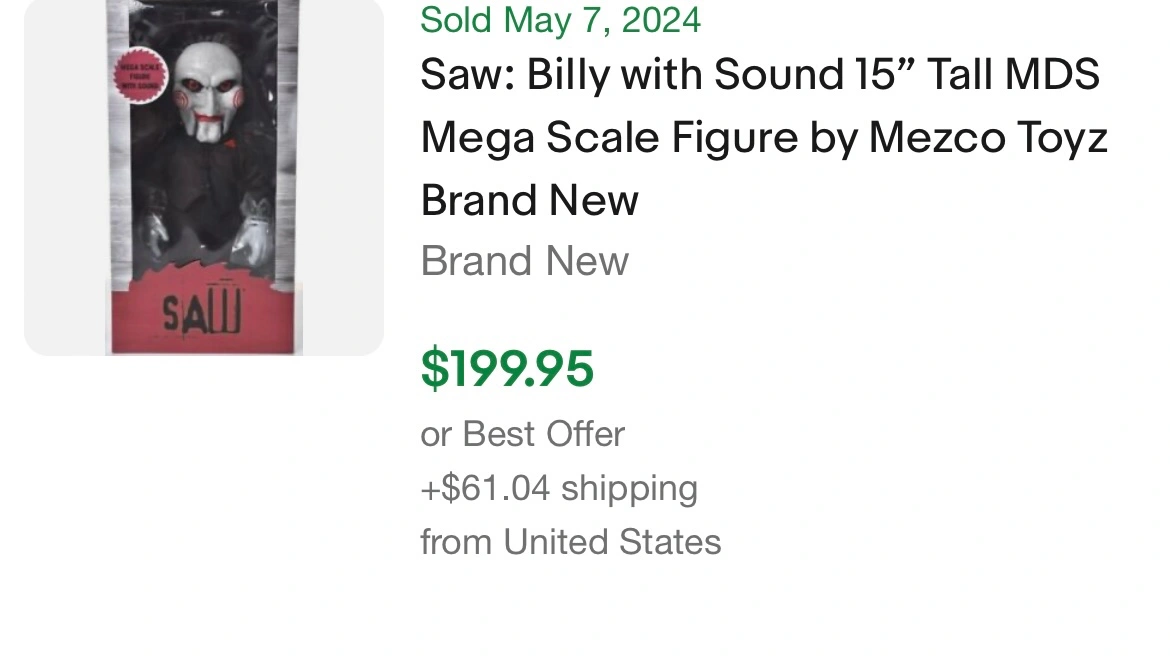Image resolution: width=1170 pixels, height=660 pixels.
Task: Click the gray 'Brand New' condition label
Action: (x=525, y=261)
